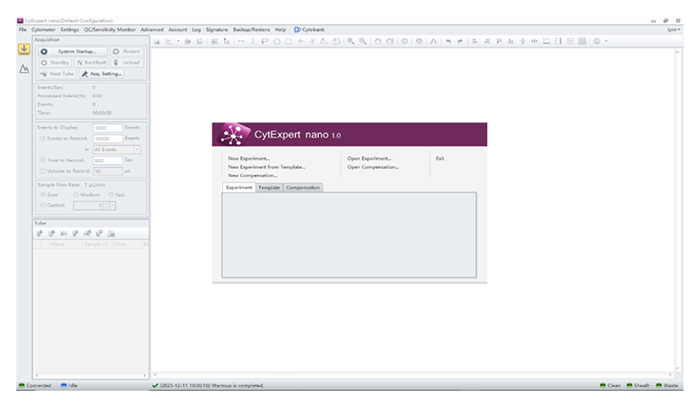The image size is (700, 413).
Task: Click the undo arrow in toolbar
Action: (448, 42)
